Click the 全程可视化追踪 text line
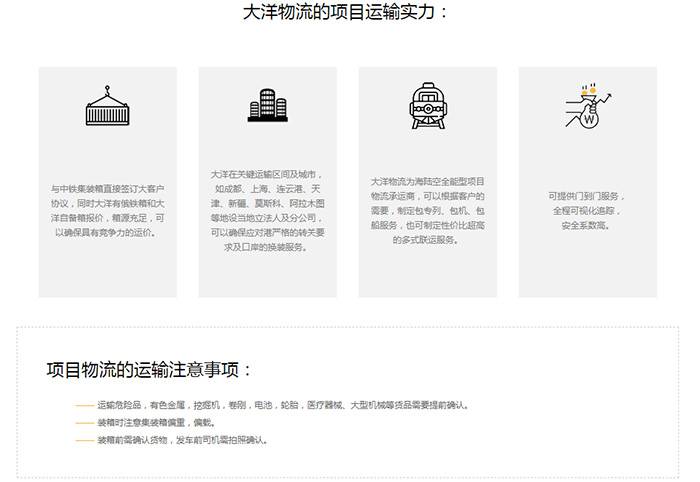Image resolution: width=700 pixels, height=482 pixels. click(586, 211)
